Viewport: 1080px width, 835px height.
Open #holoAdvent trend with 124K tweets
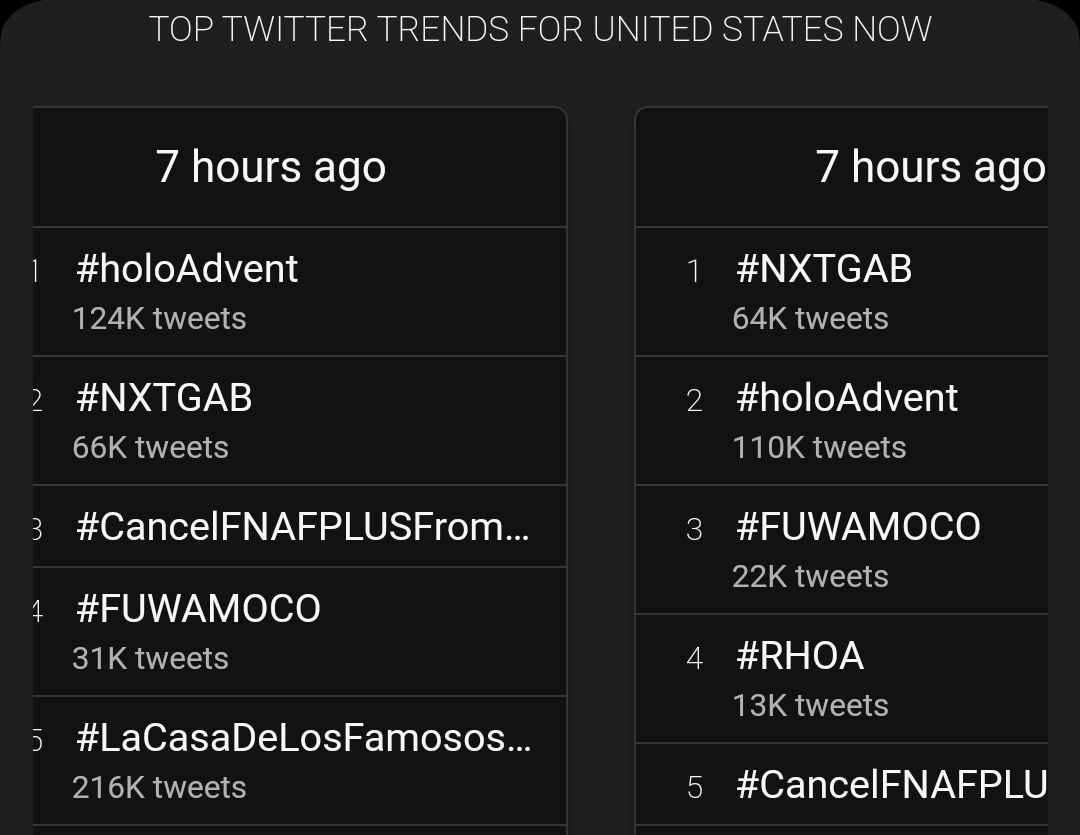(x=187, y=269)
